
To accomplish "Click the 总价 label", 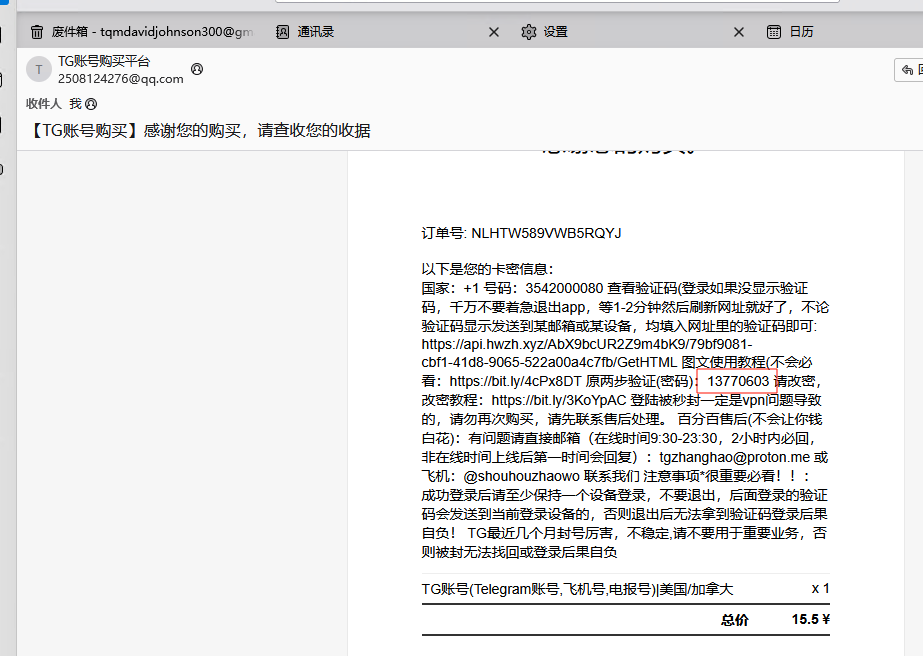I will [735, 619].
